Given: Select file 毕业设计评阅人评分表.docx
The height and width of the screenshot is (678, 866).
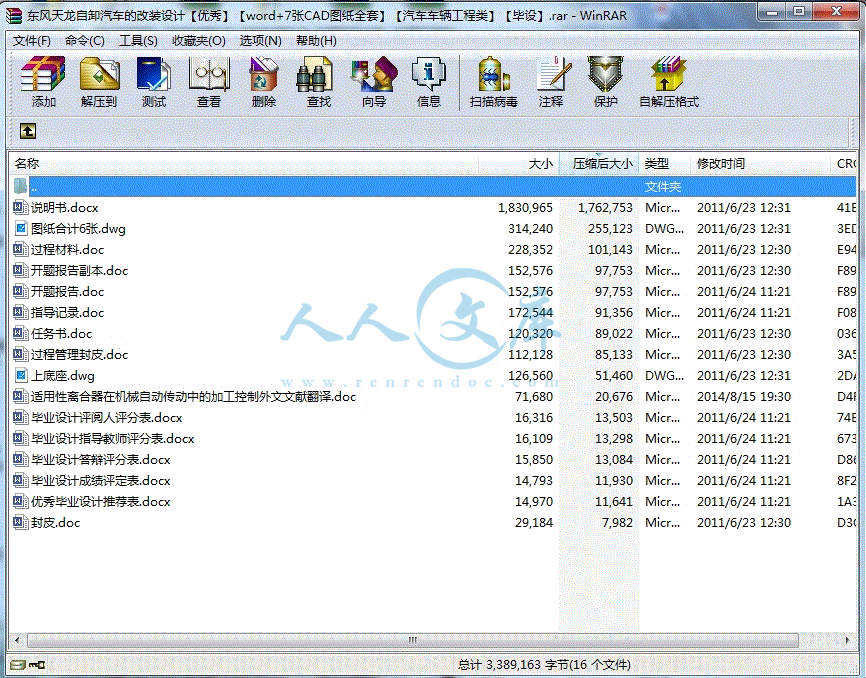Looking at the screenshot, I should [107, 417].
